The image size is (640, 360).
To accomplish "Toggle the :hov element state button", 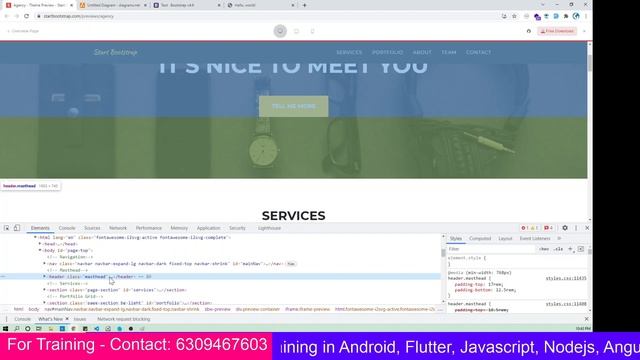I will tap(544, 249).
